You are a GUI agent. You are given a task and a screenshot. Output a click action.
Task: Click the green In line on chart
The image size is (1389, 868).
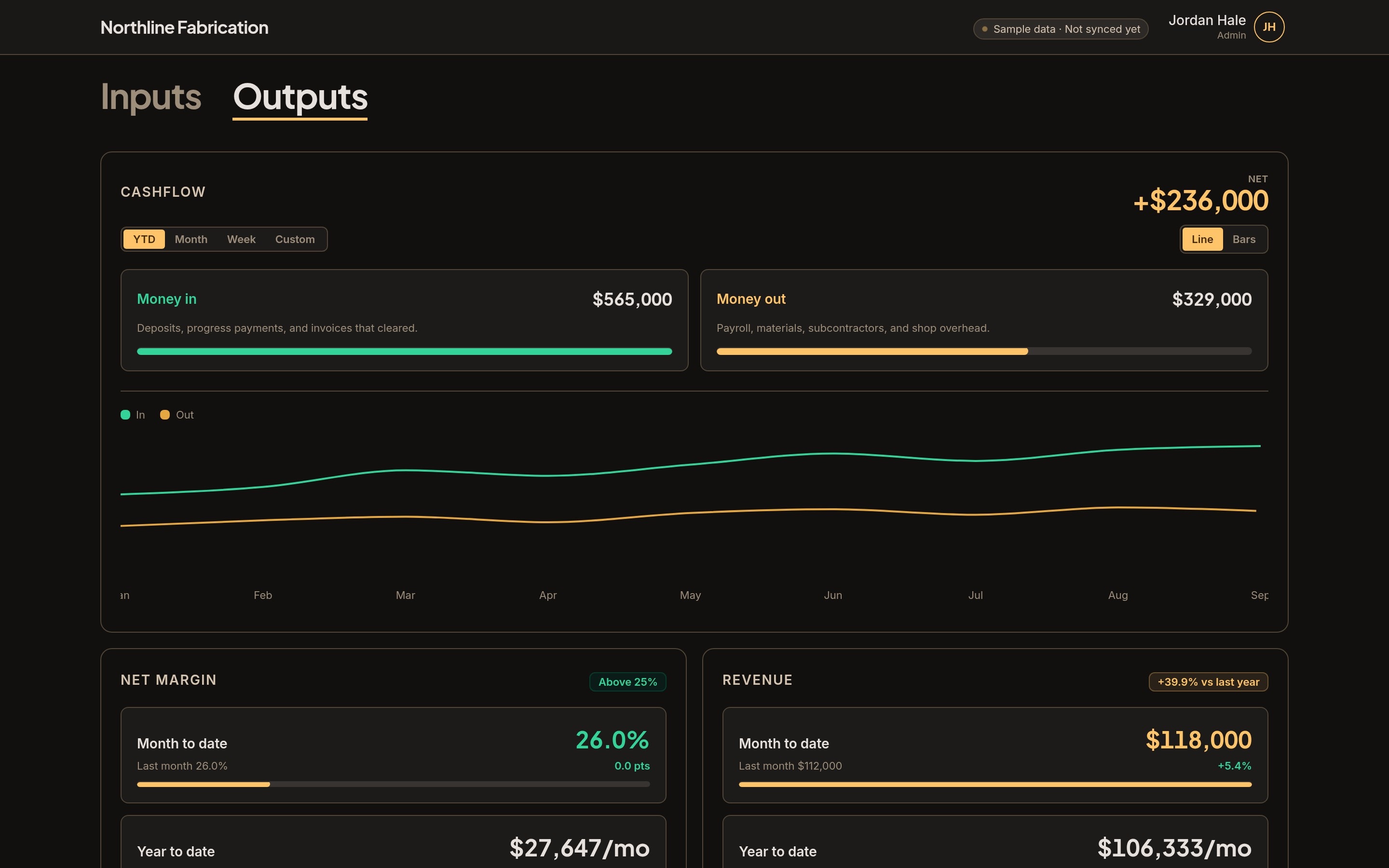click(691, 463)
